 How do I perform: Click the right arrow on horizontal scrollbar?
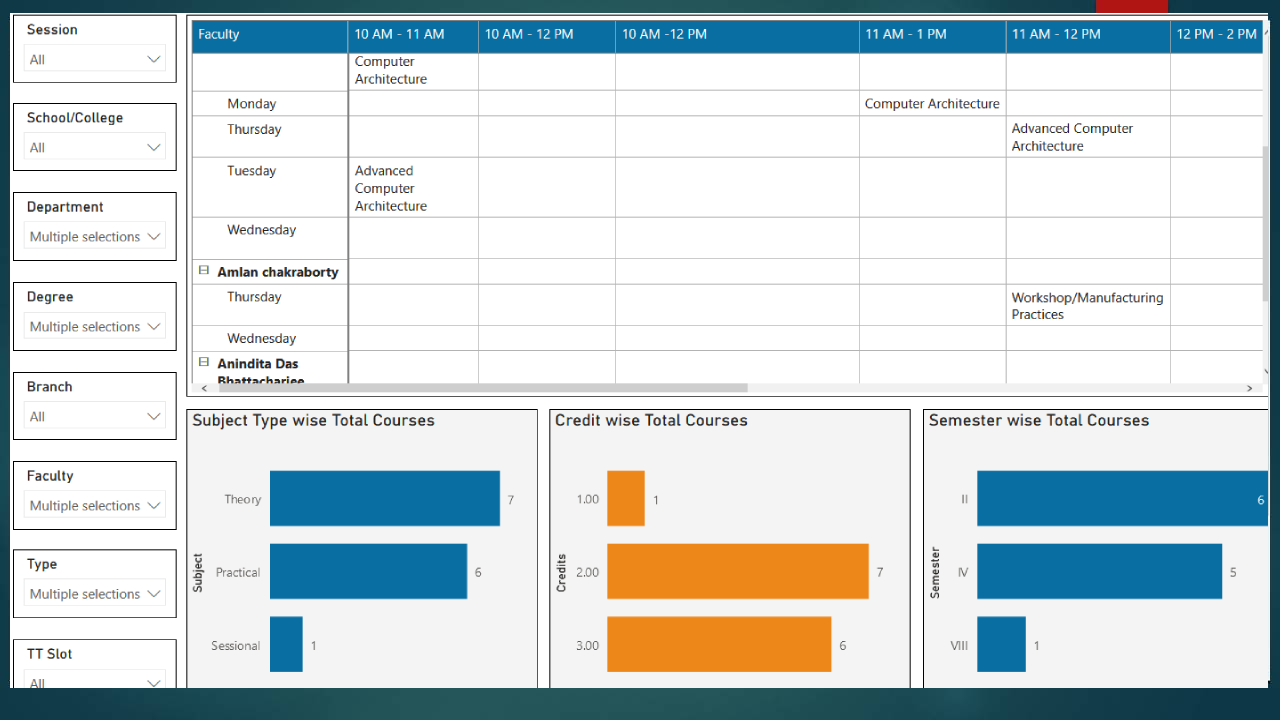(1249, 388)
